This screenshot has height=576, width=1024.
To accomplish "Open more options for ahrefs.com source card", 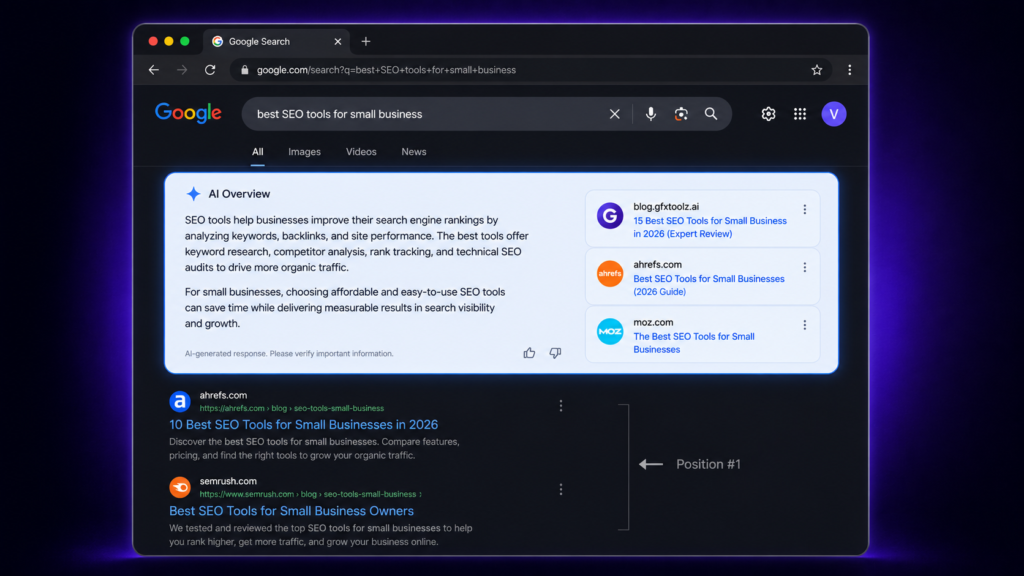I will (805, 267).
